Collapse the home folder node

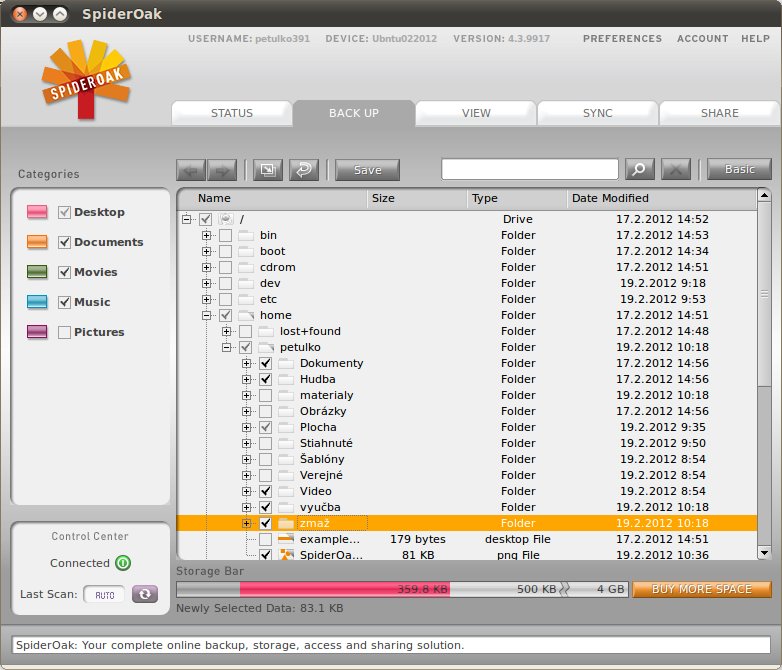coord(206,315)
